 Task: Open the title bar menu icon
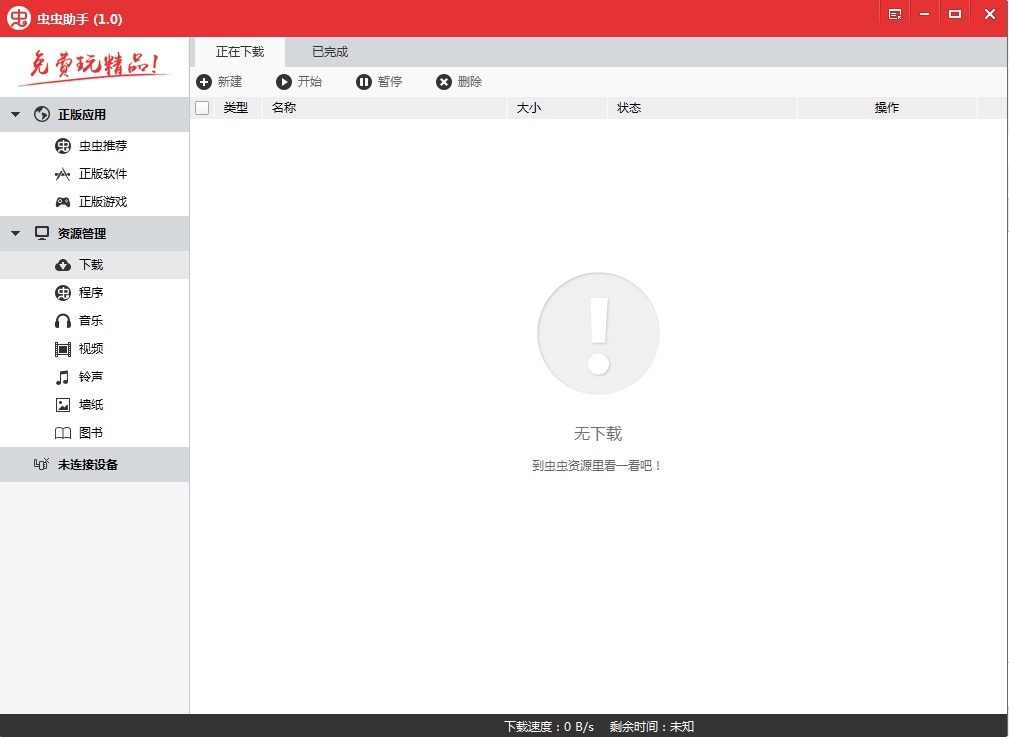click(894, 14)
